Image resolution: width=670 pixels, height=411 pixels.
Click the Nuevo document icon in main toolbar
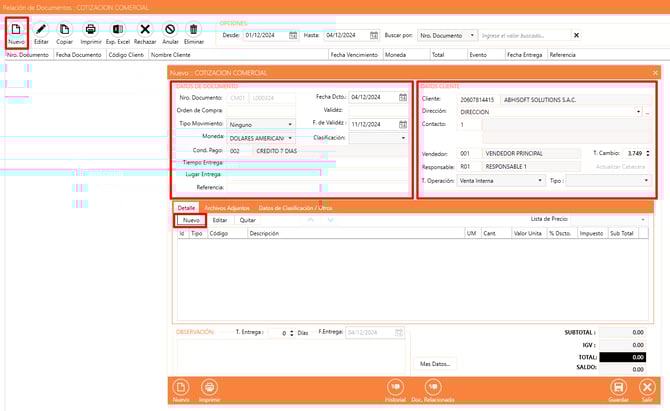(x=16, y=29)
